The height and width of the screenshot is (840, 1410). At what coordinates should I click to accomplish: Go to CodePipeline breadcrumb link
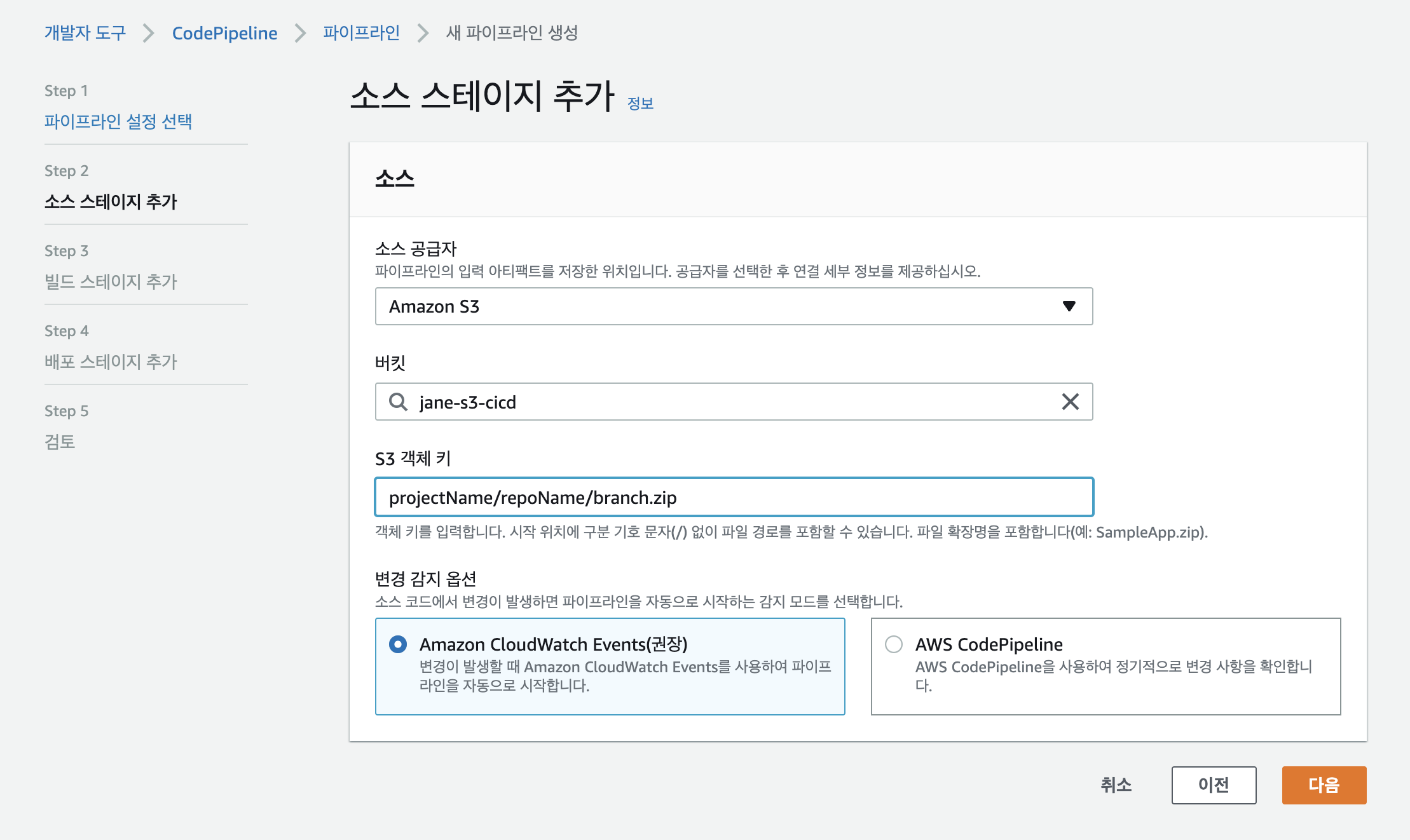[x=225, y=33]
